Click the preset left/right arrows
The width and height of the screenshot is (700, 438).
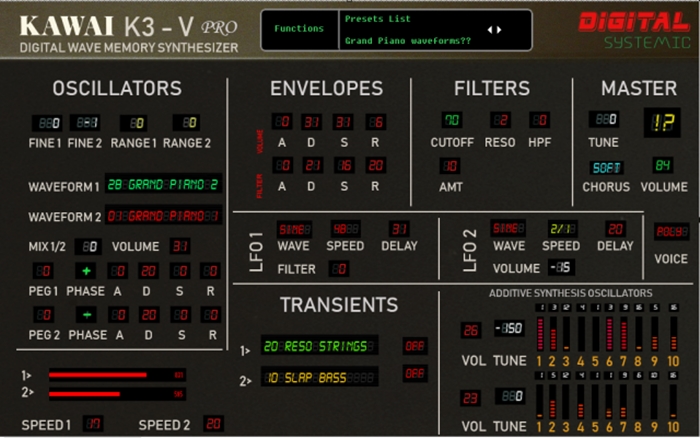coord(494,29)
